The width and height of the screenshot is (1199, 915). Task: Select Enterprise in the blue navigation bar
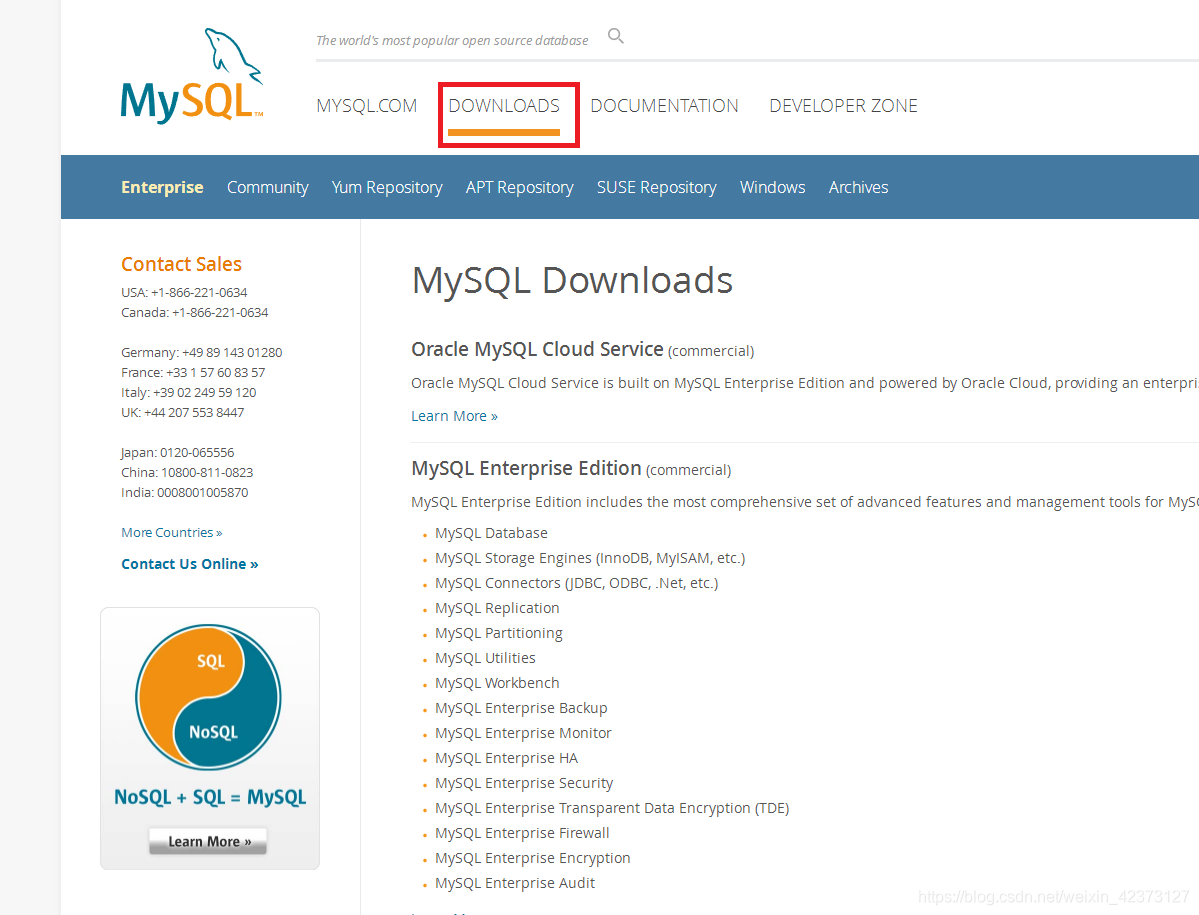162,187
